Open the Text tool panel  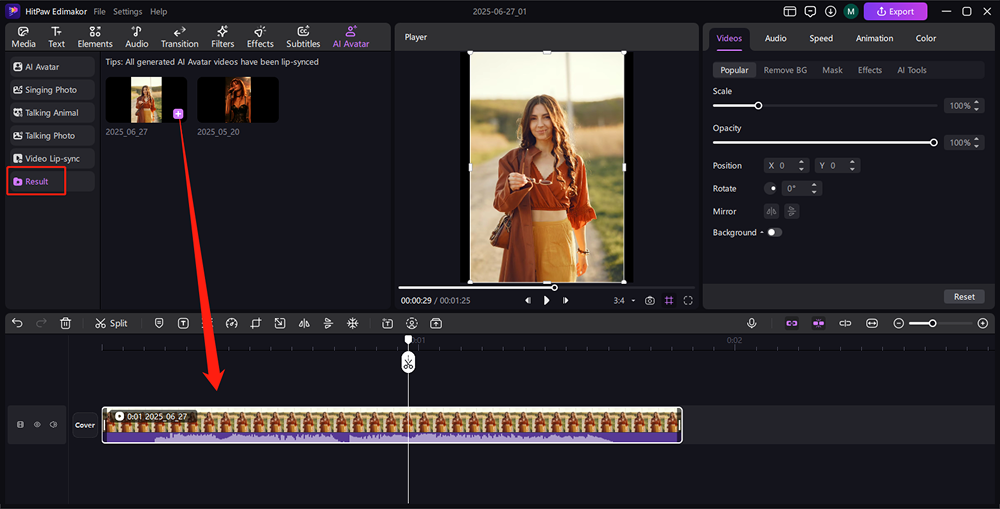tap(57, 37)
